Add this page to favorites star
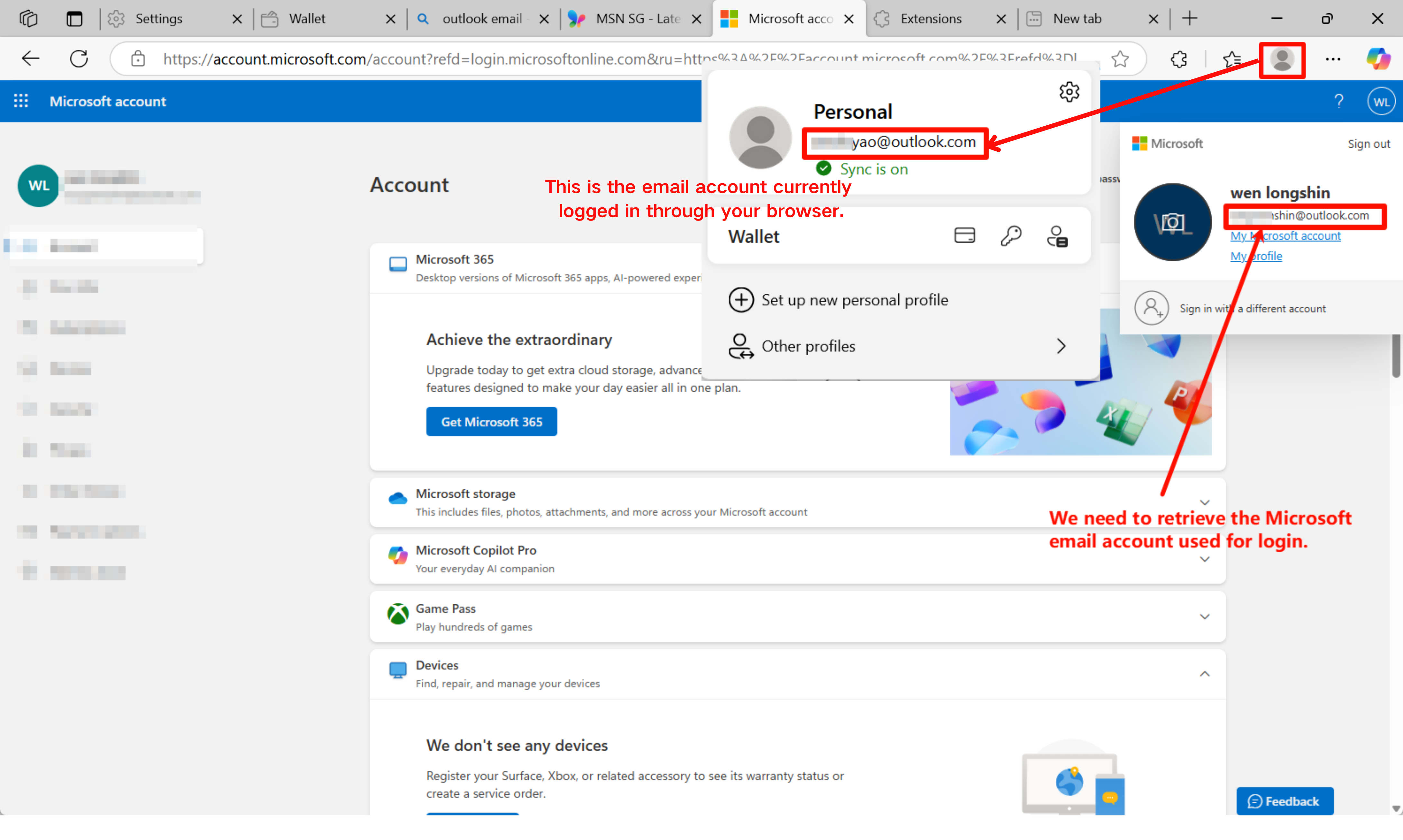This screenshot has width=1403, height=840. tap(1120, 59)
